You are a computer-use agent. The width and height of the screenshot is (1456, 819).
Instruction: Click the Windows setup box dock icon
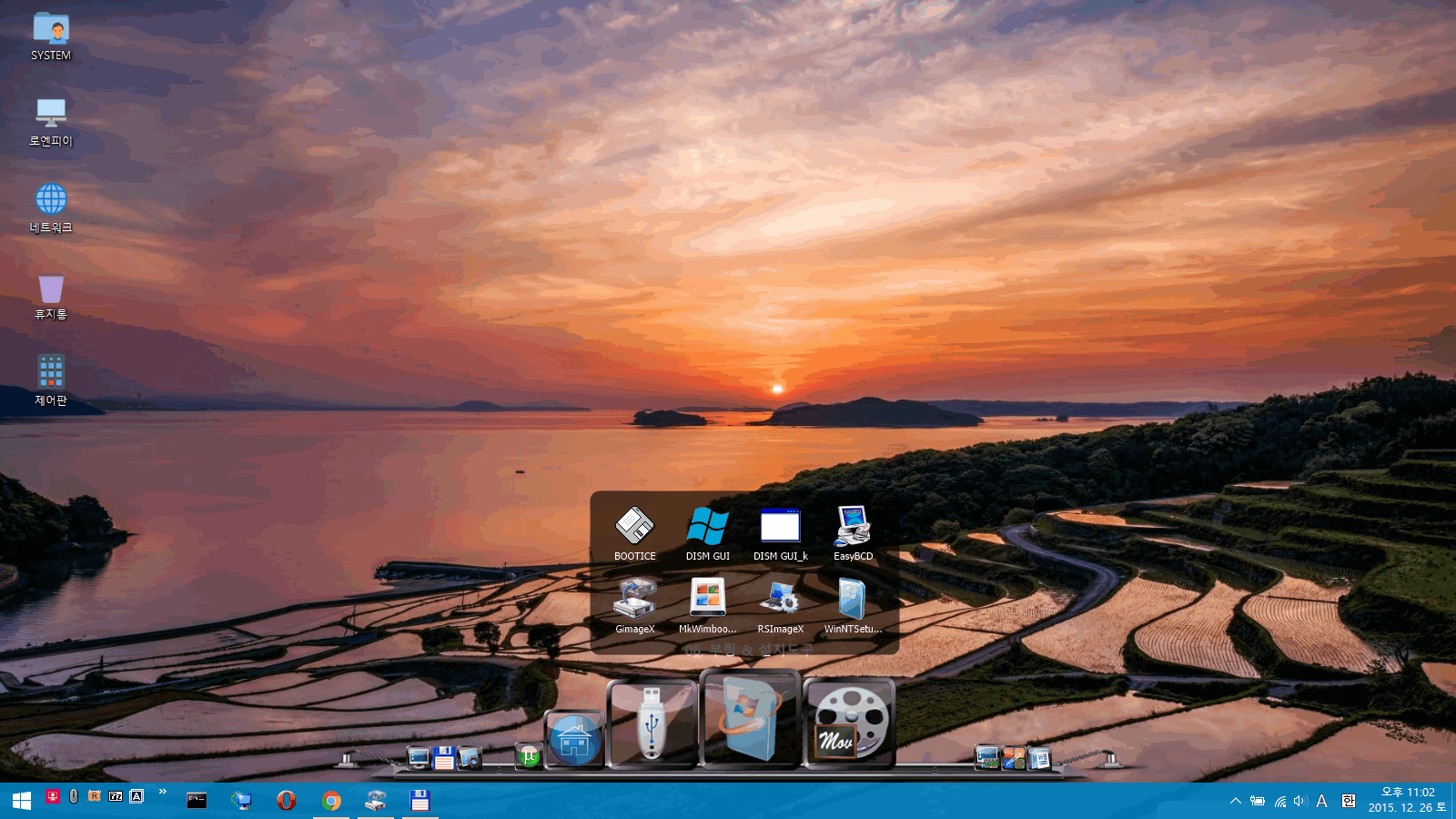(750, 719)
